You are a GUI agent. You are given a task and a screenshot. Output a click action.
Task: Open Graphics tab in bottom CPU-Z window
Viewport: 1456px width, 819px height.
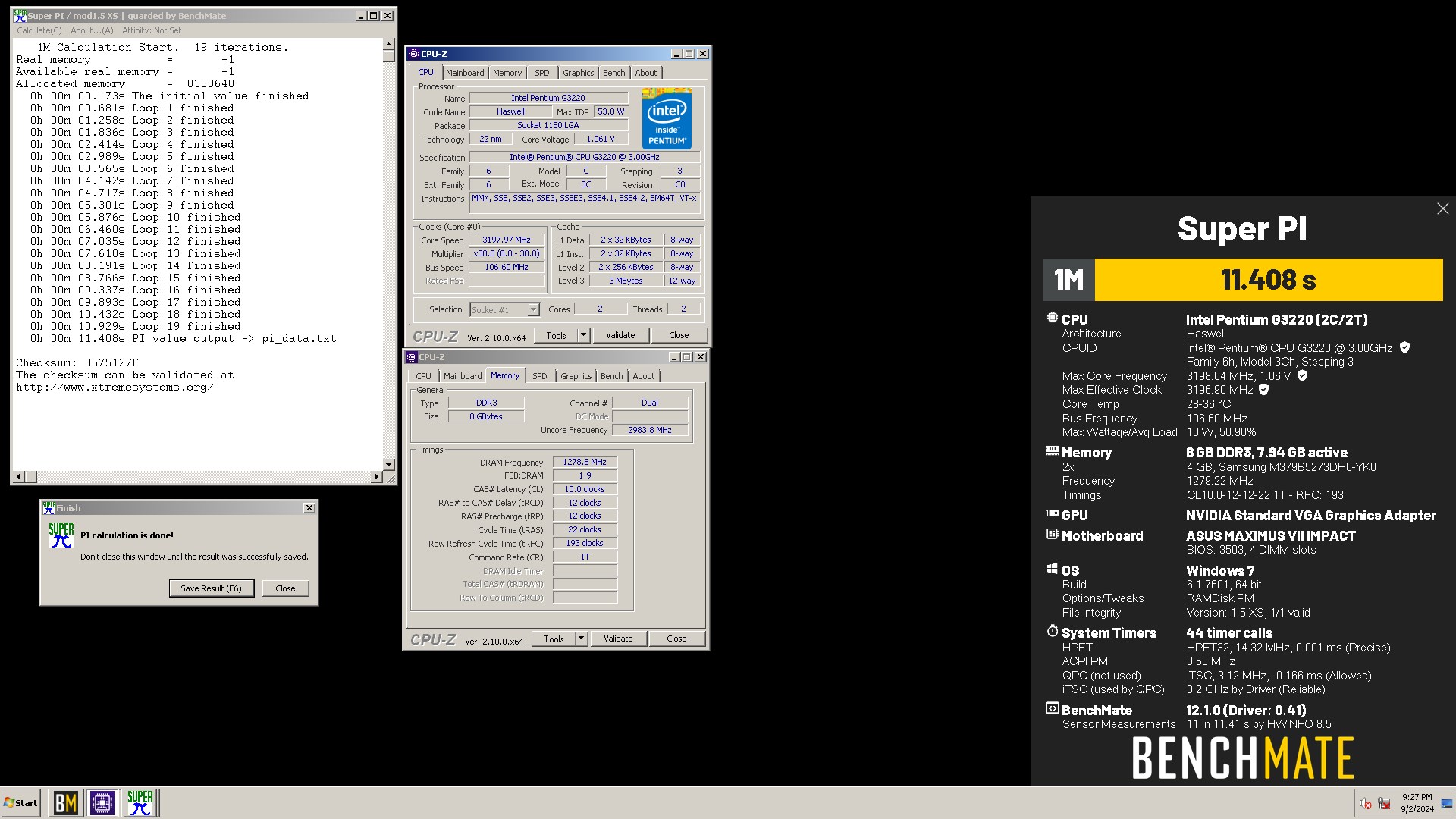(x=576, y=376)
